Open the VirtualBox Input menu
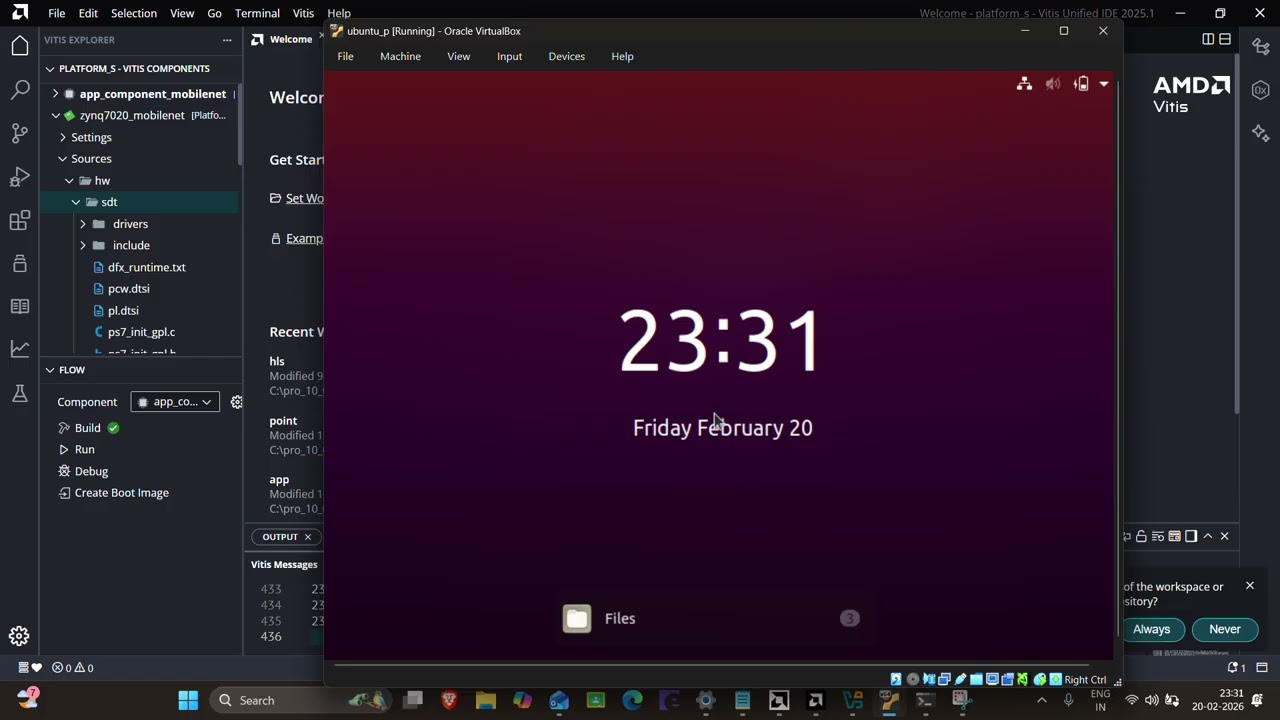1280x720 pixels. tap(509, 56)
